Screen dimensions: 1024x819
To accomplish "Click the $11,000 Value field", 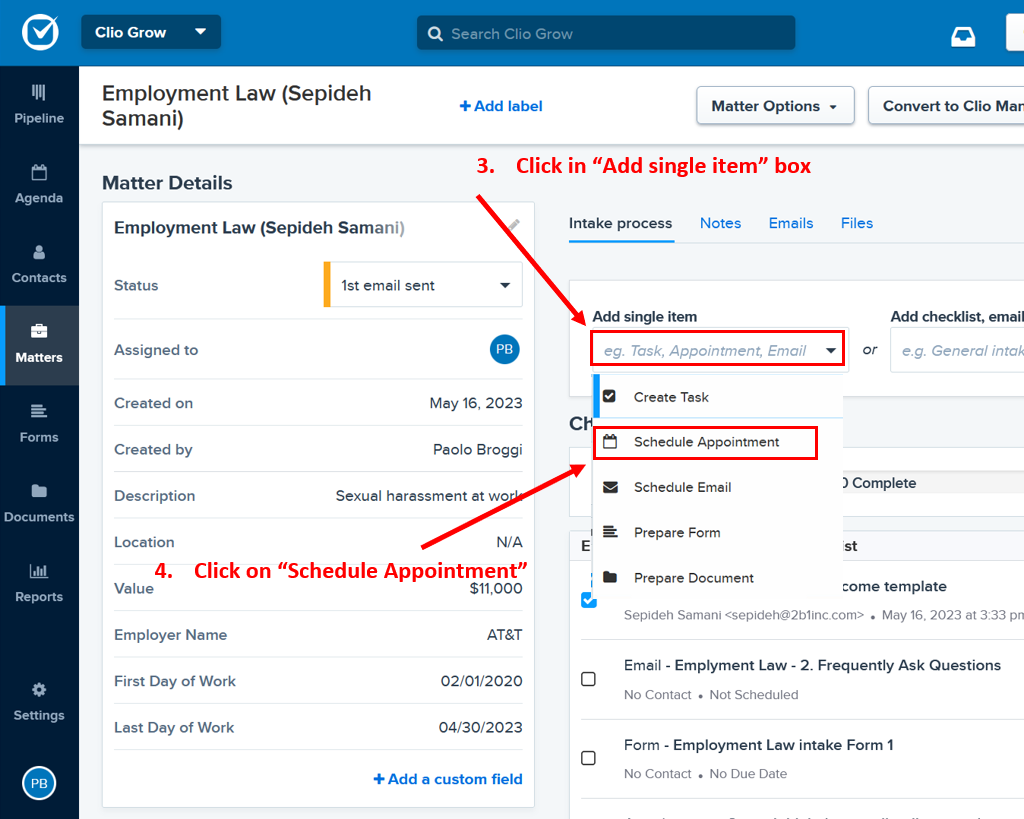I will coord(496,588).
